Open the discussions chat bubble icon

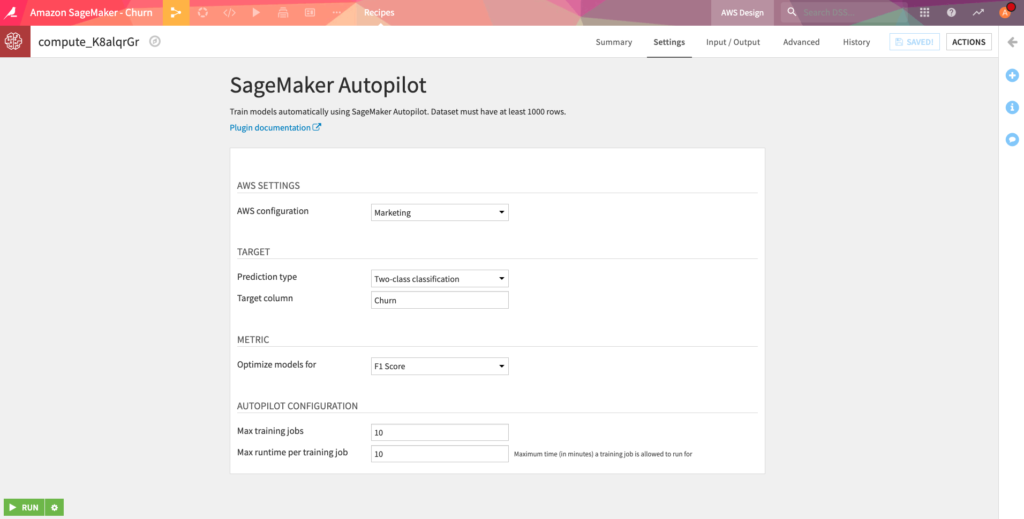pos(1012,139)
